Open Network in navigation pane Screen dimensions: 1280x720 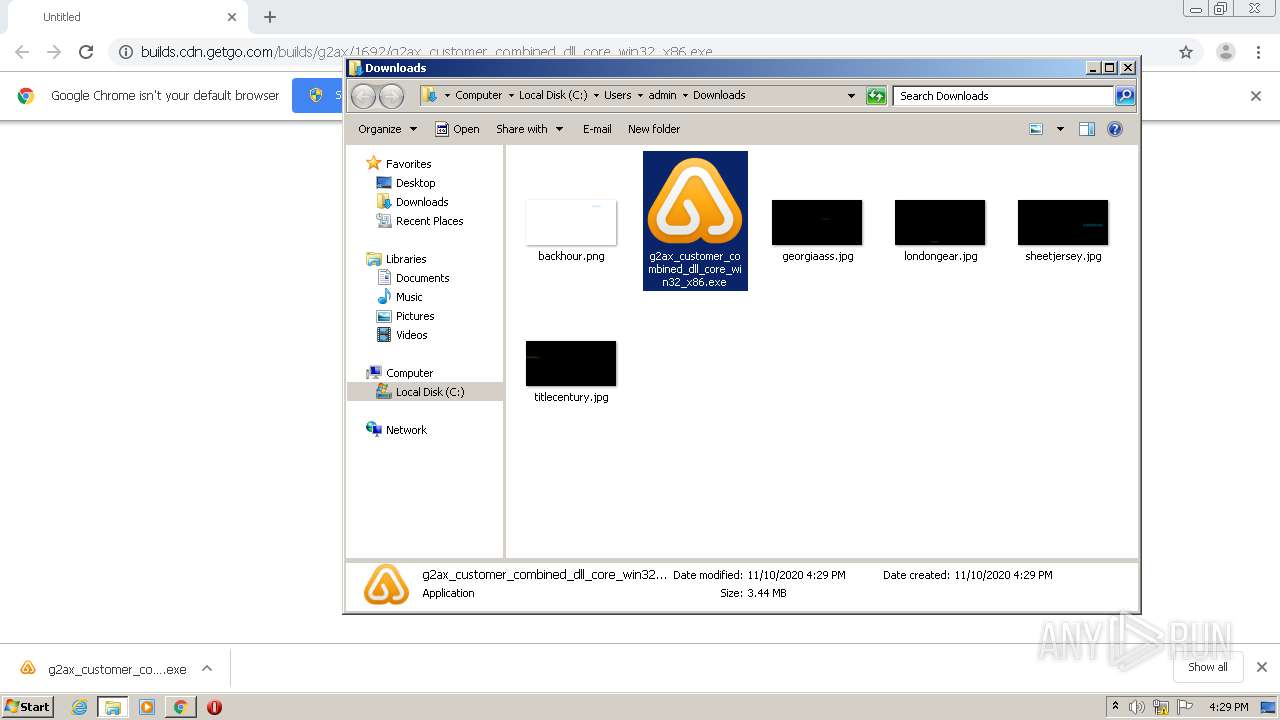point(397,430)
